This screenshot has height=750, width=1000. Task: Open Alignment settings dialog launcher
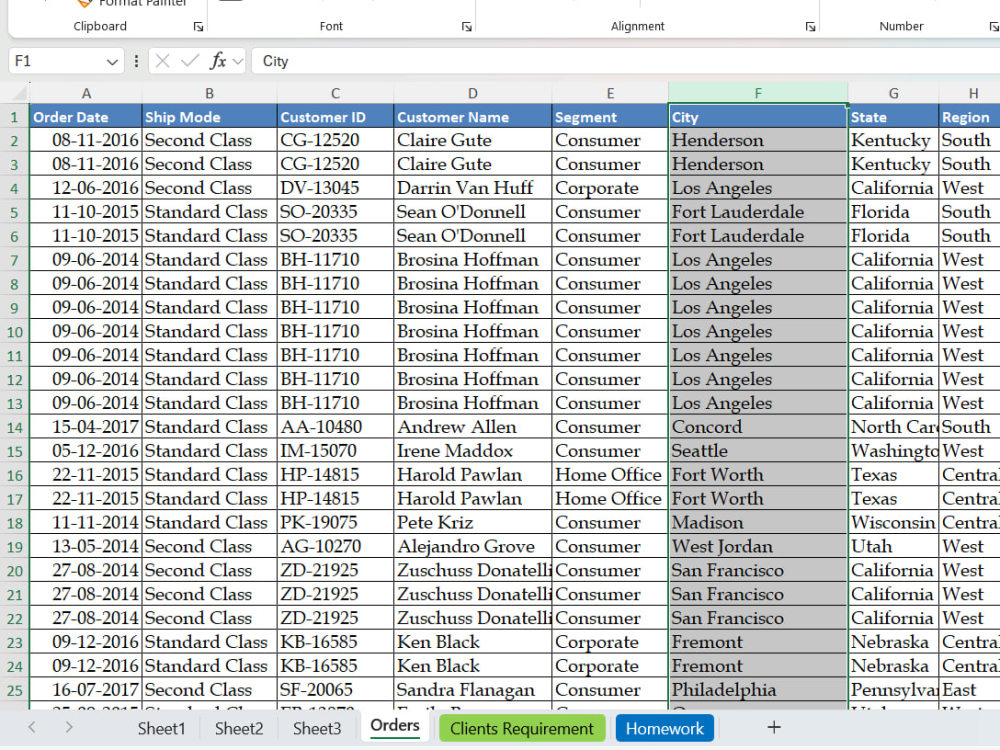pos(810,27)
